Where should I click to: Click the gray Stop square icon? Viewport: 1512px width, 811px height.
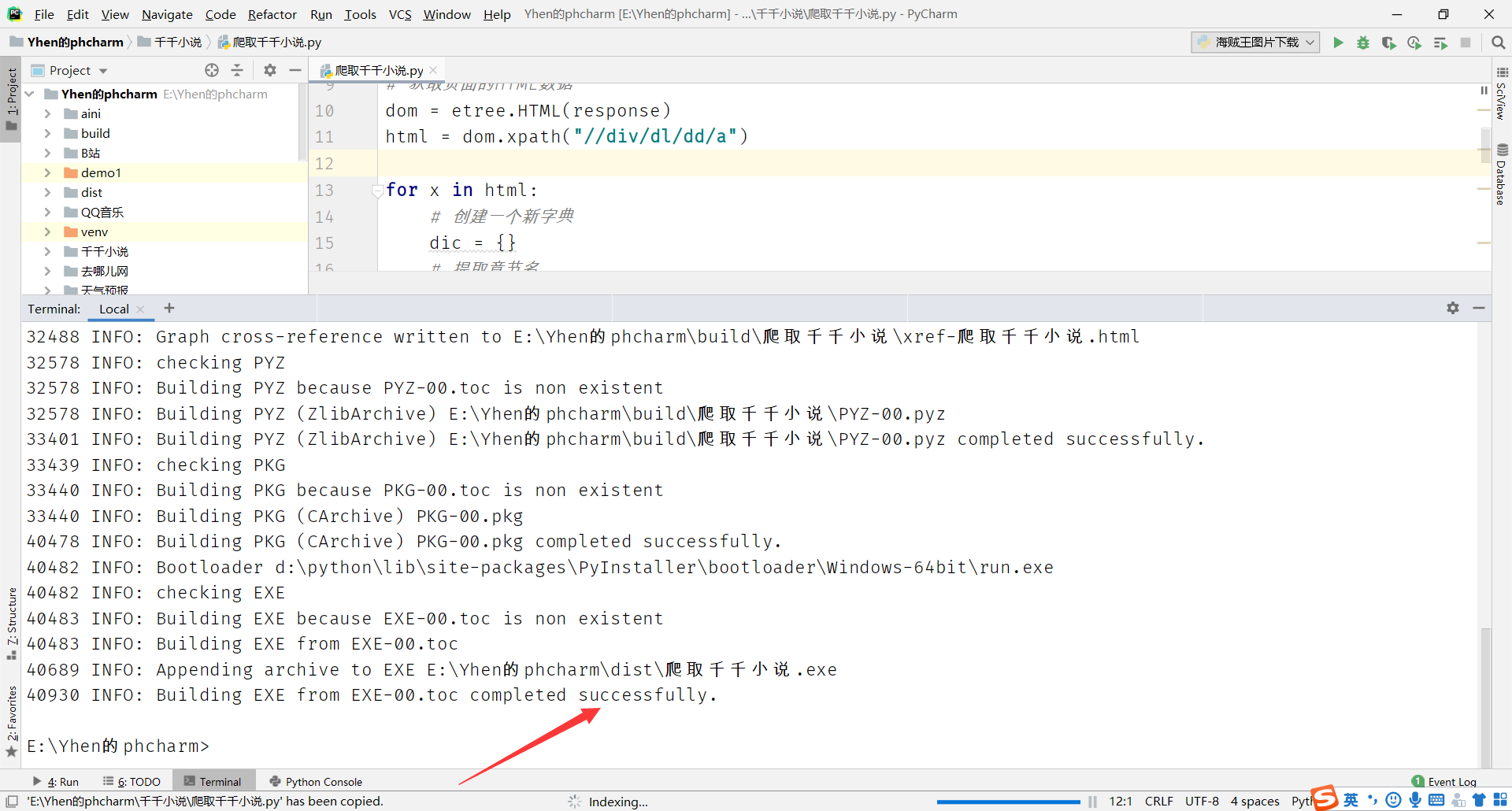tap(1466, 43)
